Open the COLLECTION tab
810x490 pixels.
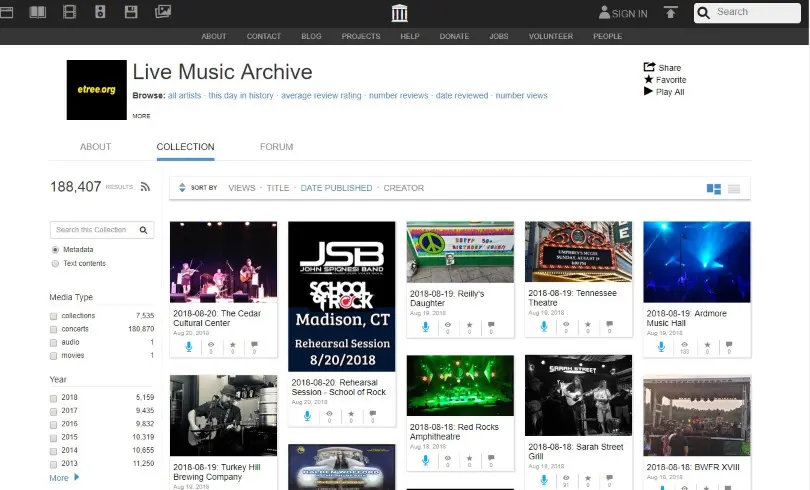pyautogui.click(x=185, y=147)
